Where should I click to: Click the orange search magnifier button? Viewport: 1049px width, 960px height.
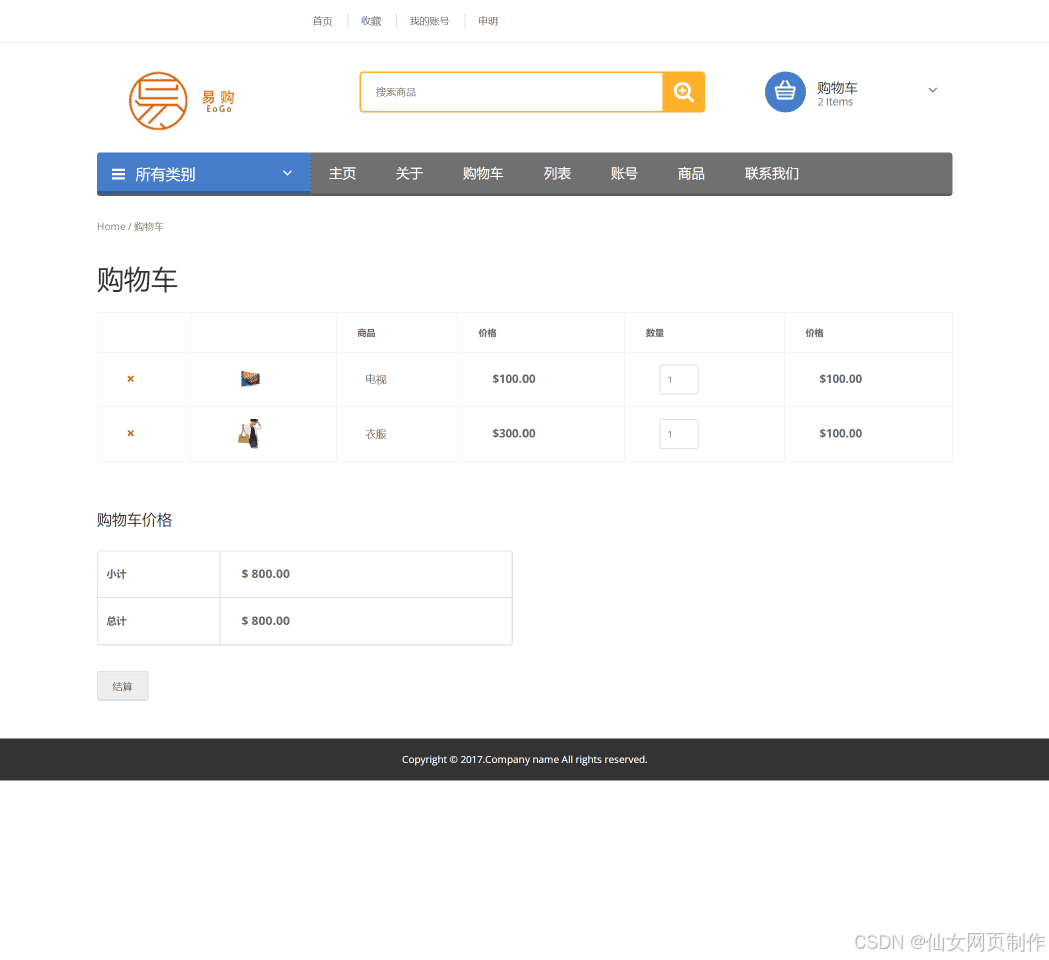[x=683, y=92]
